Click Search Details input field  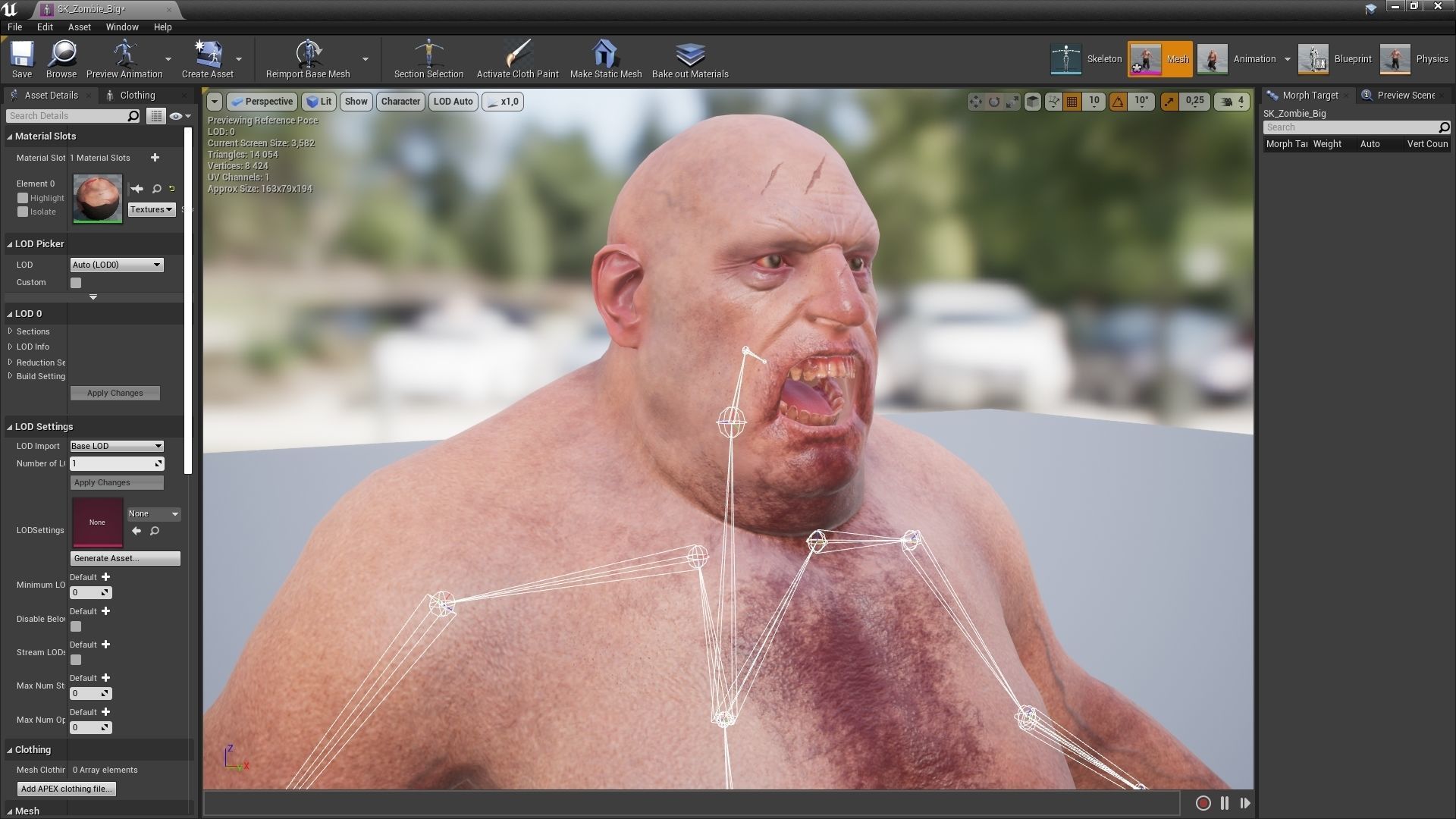(x=74, y=116)
